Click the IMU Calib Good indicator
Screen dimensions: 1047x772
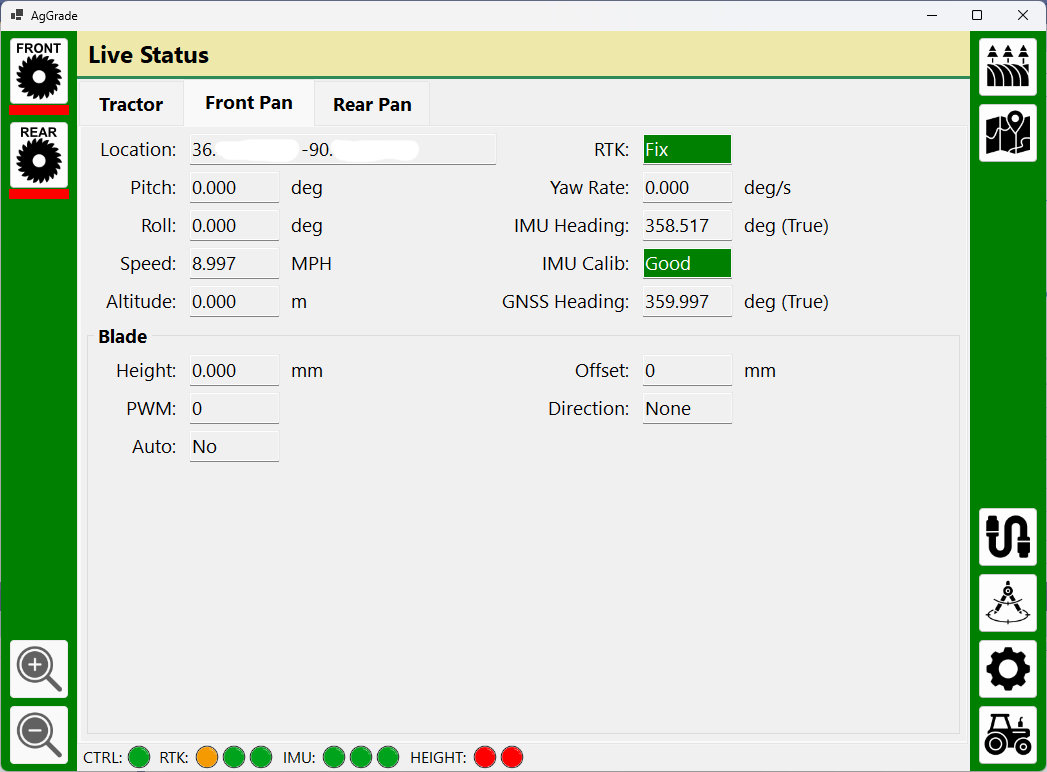(687, 264)
